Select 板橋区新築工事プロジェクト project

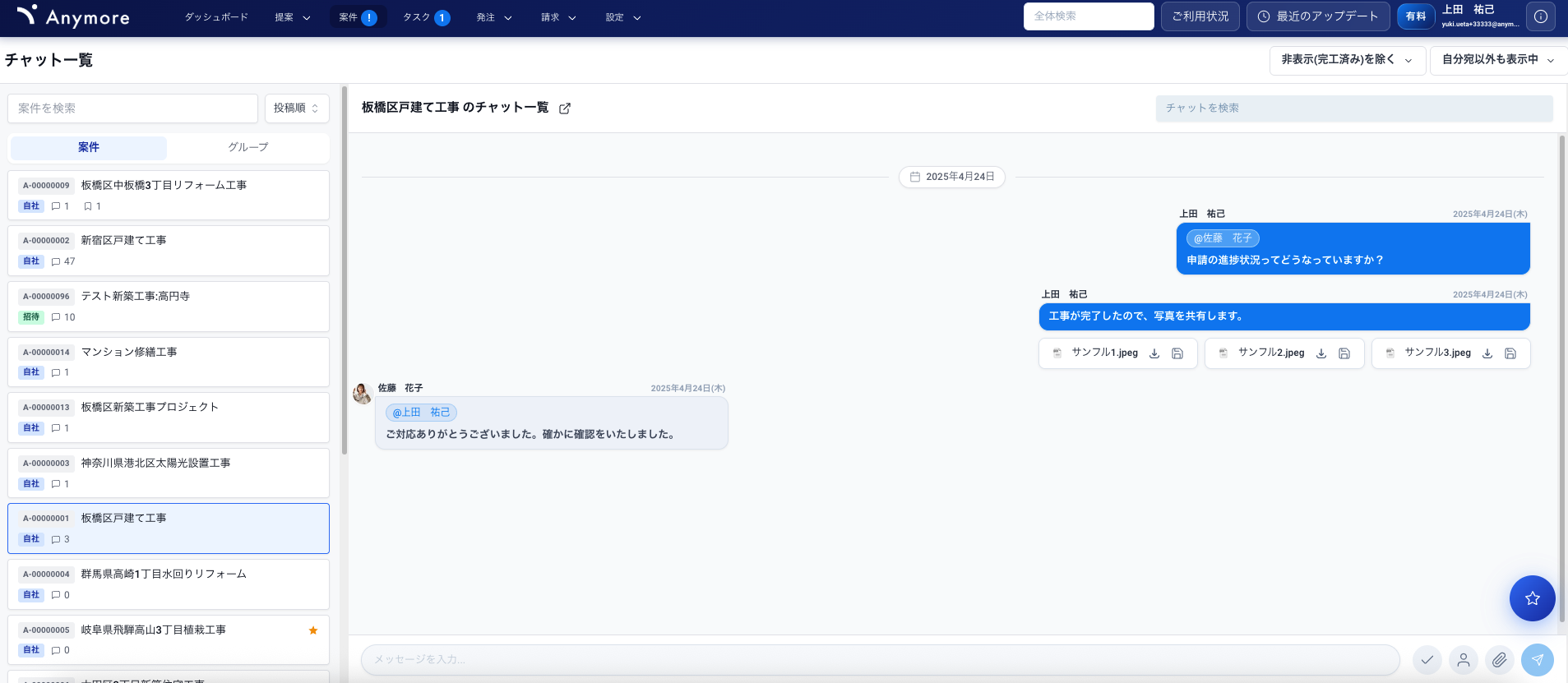[169, 418]
